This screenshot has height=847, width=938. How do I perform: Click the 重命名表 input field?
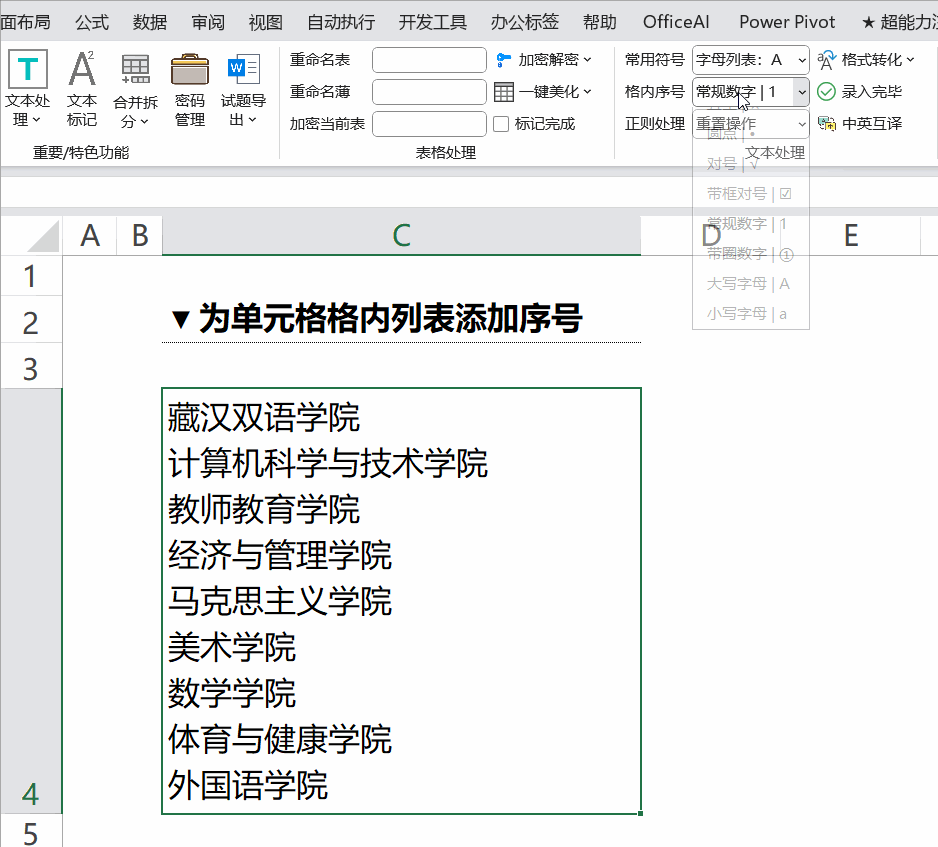pos(429,60)
